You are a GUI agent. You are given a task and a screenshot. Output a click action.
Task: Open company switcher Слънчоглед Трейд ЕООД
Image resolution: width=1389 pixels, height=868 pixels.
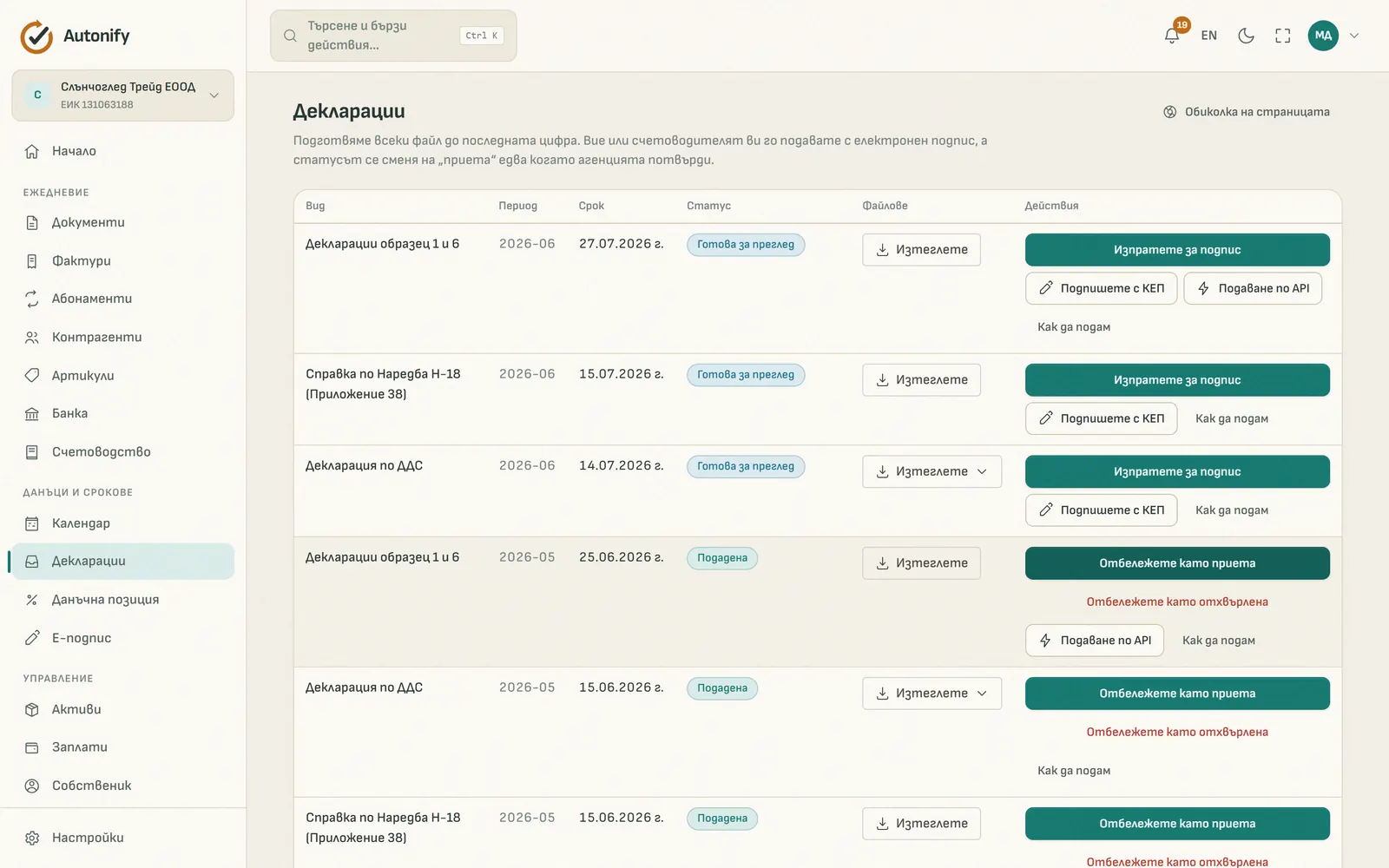pos(122,95)
